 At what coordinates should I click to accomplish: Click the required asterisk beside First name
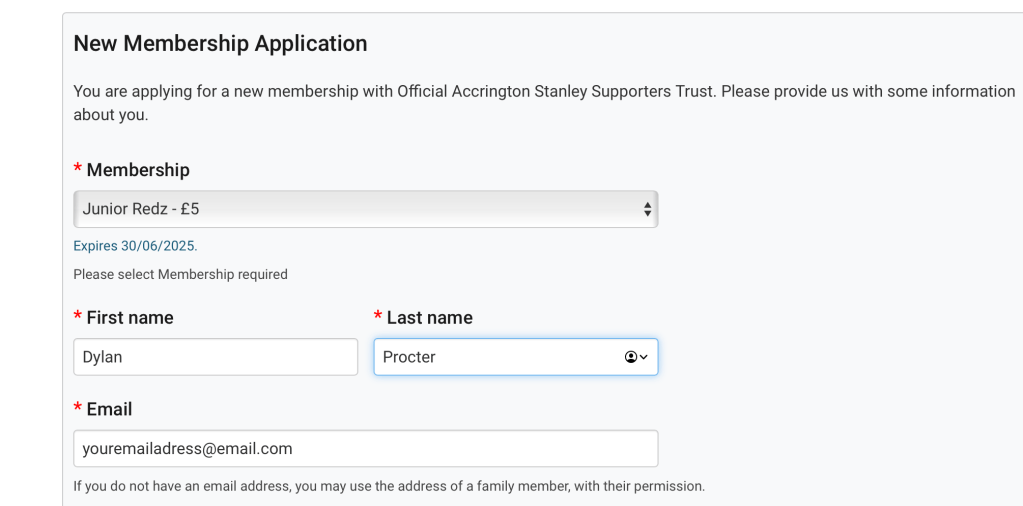78,318
